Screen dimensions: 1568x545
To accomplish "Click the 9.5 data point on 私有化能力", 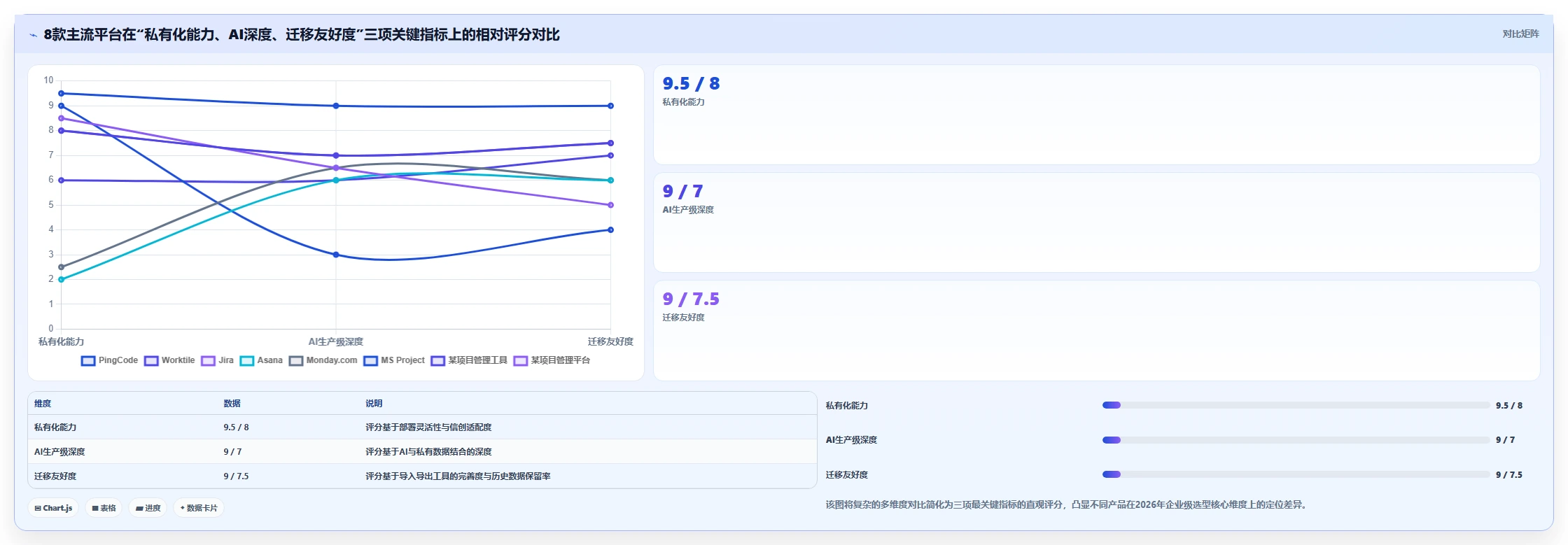I will click(62, 93).
